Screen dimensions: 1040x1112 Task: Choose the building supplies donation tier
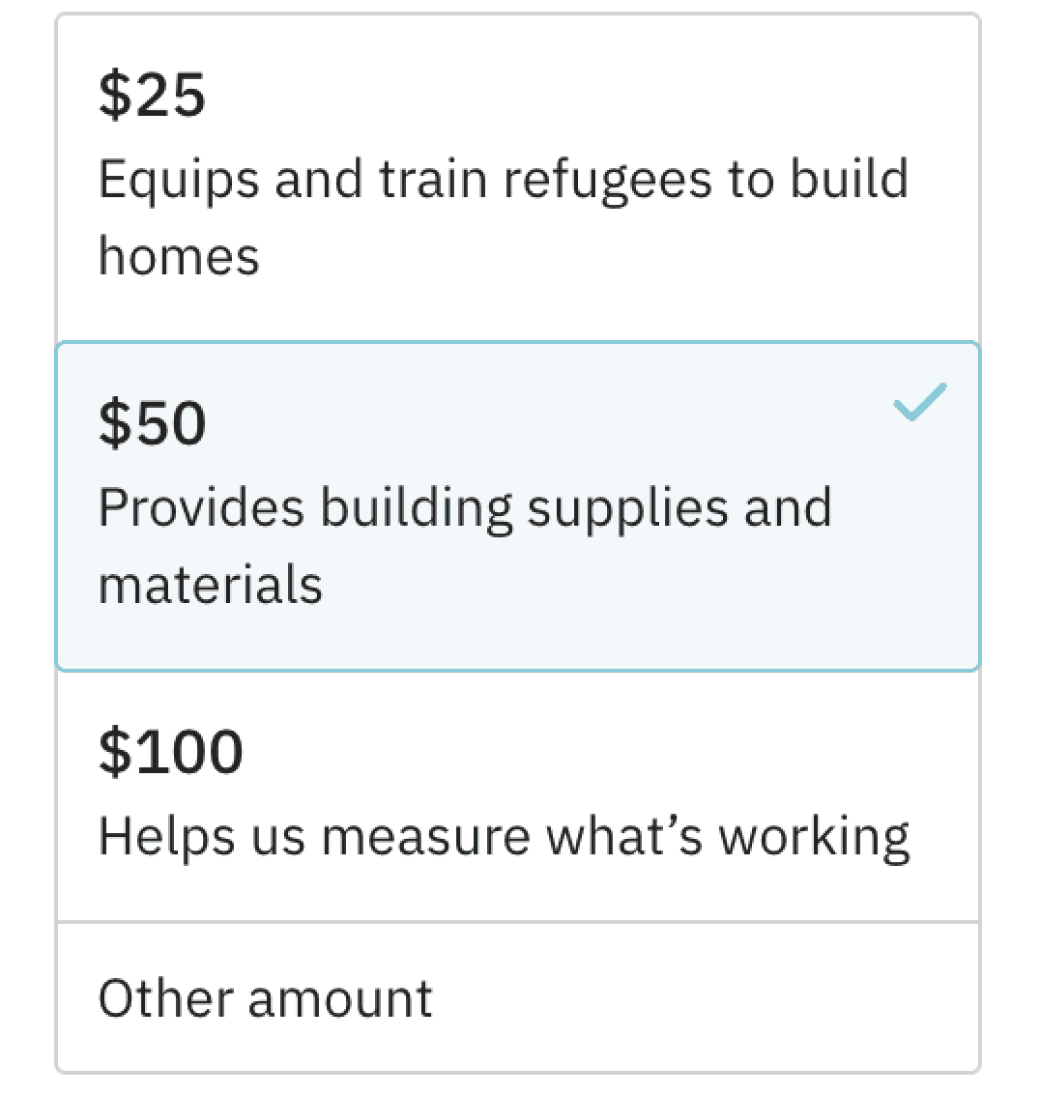[518, 506]
